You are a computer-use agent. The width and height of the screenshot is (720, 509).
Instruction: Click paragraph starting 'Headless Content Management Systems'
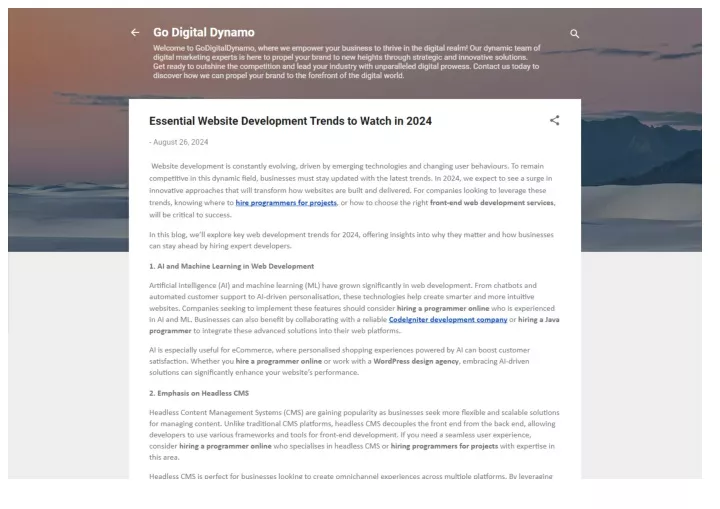pyautogui.click(x=354, y=435)
